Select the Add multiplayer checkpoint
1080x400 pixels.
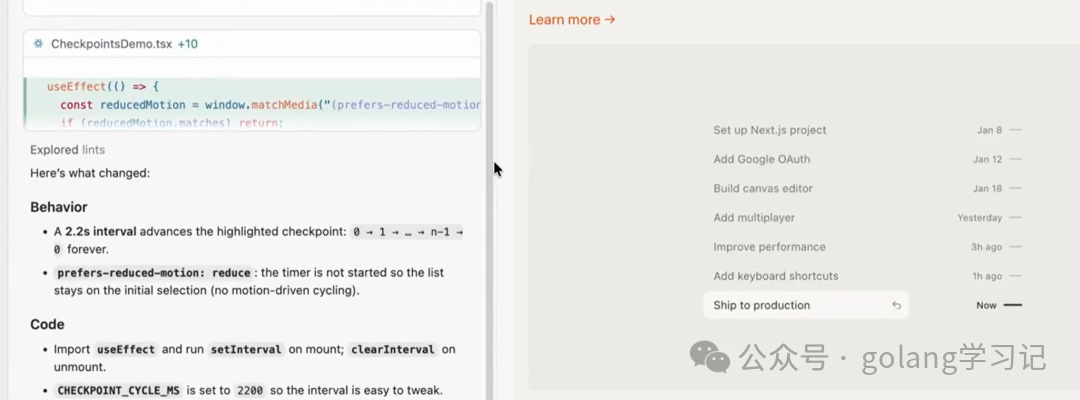pos(754,218)
